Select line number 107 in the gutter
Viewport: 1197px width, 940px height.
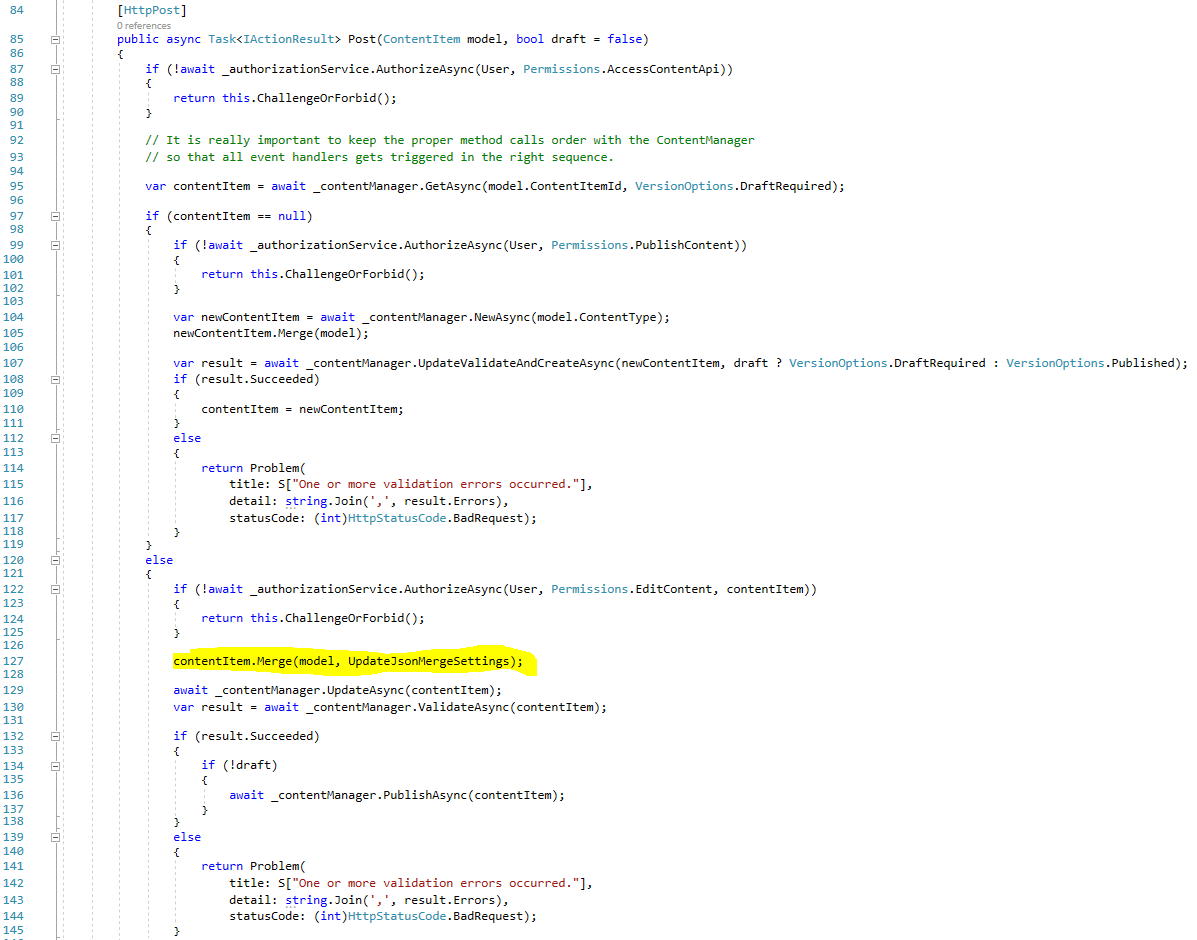(x=13, y=363)
